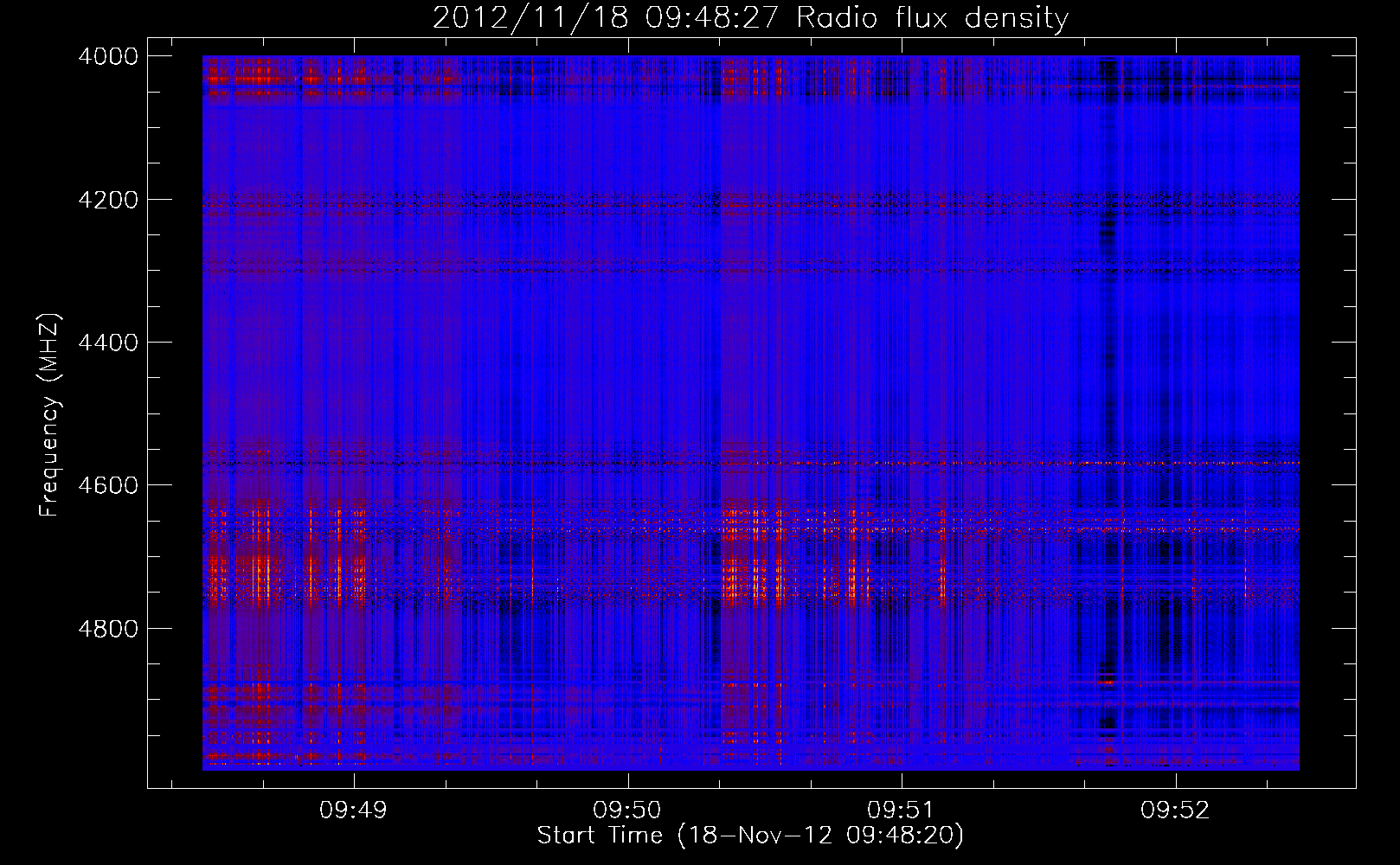This screenshot has height=865, width=1400.
Task: Click the x-axis label "Start Time (18-Nov-12 09:48:20)"
Action: click(x=750, y=836)
